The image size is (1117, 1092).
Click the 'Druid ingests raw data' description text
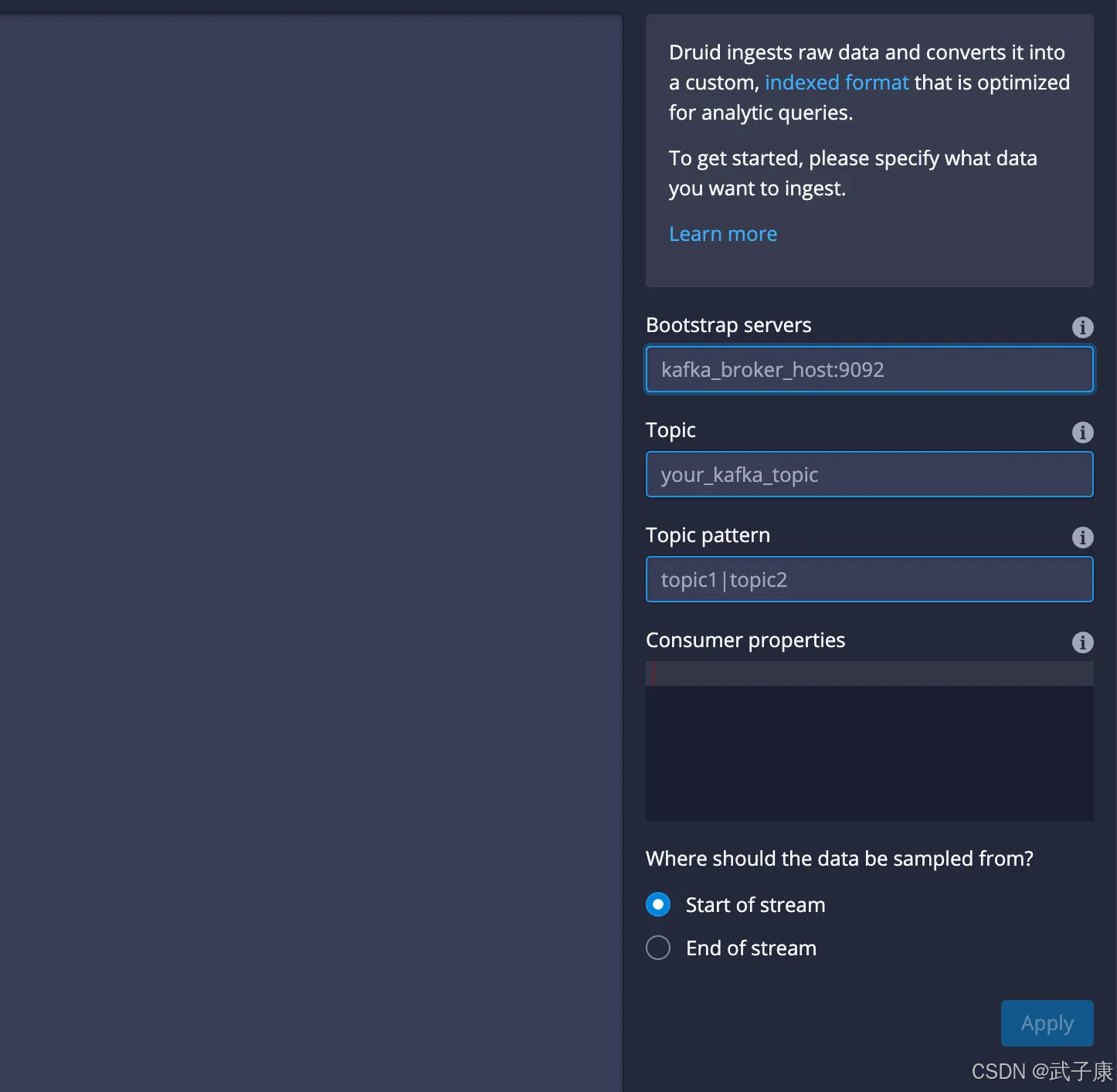[x=867, y=53]
